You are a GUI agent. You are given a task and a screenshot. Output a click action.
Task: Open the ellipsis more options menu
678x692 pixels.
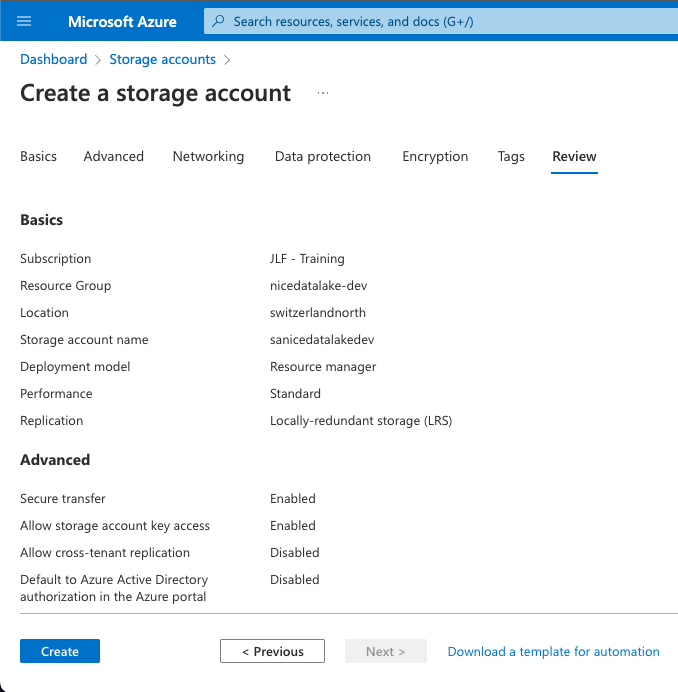coord(323,93)
